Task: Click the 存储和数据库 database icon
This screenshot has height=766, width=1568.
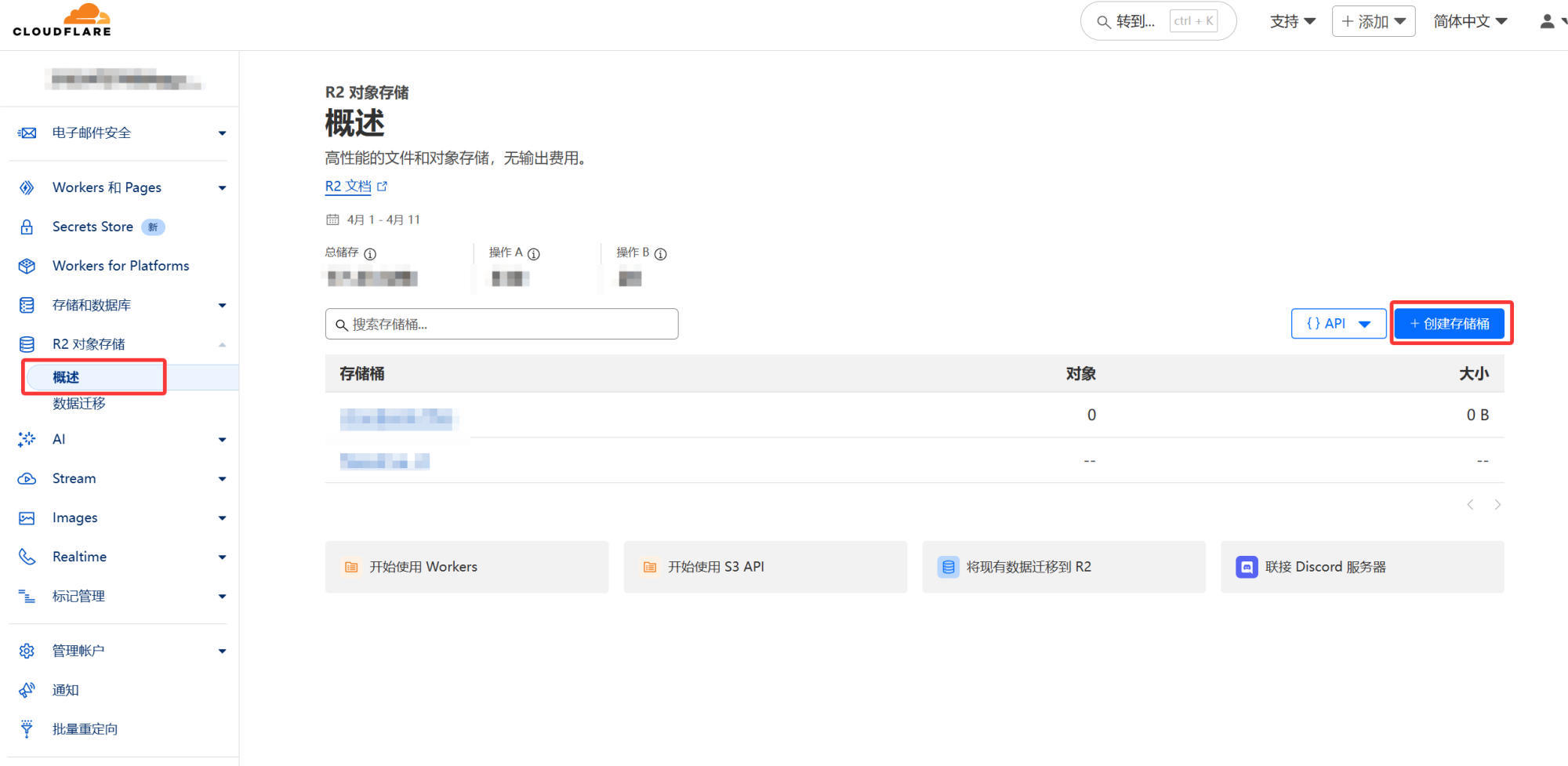Action: click(27, 305)
